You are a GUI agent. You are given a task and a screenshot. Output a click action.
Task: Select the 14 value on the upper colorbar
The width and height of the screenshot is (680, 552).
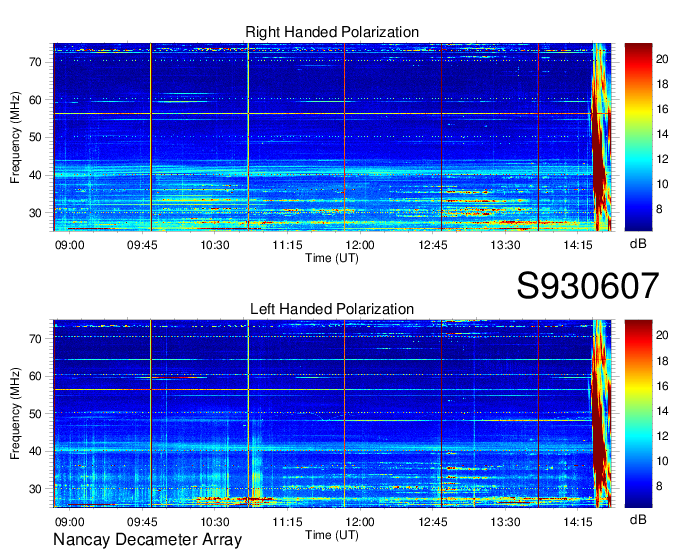[x=662, y=134]
